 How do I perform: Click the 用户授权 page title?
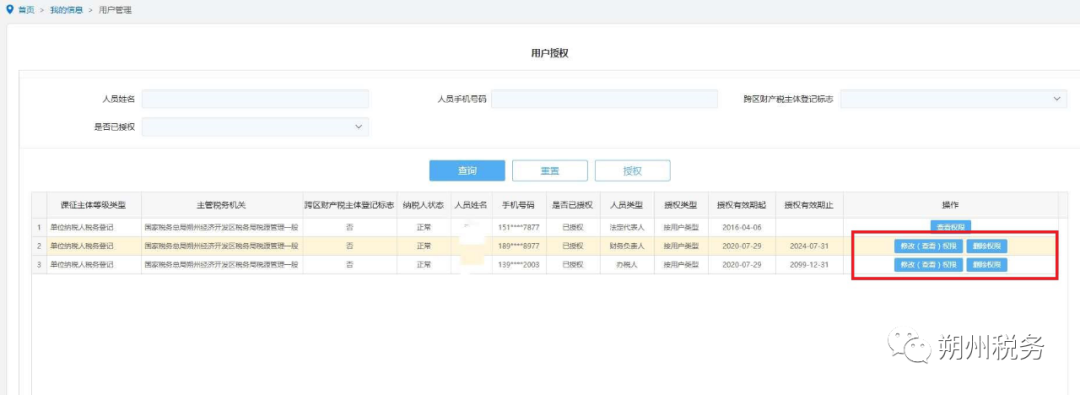point(550,53)
